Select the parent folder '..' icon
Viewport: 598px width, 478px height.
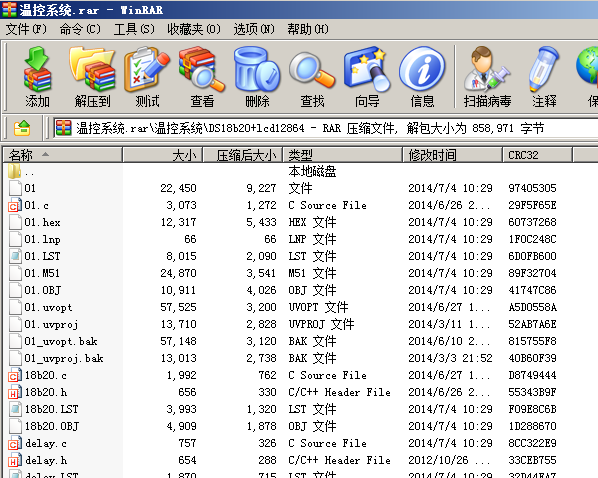tap(14, 171)
